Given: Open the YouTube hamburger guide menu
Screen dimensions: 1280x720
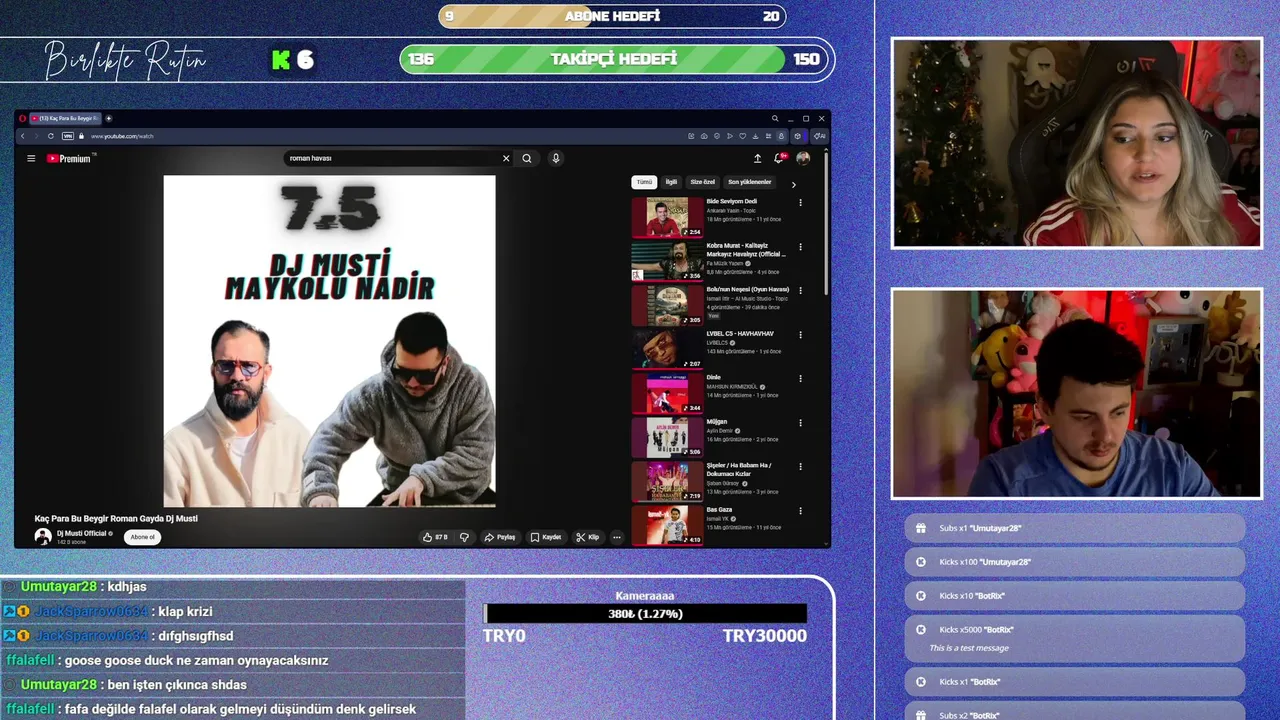Looking at the screenshot, I should coord(31,158).
